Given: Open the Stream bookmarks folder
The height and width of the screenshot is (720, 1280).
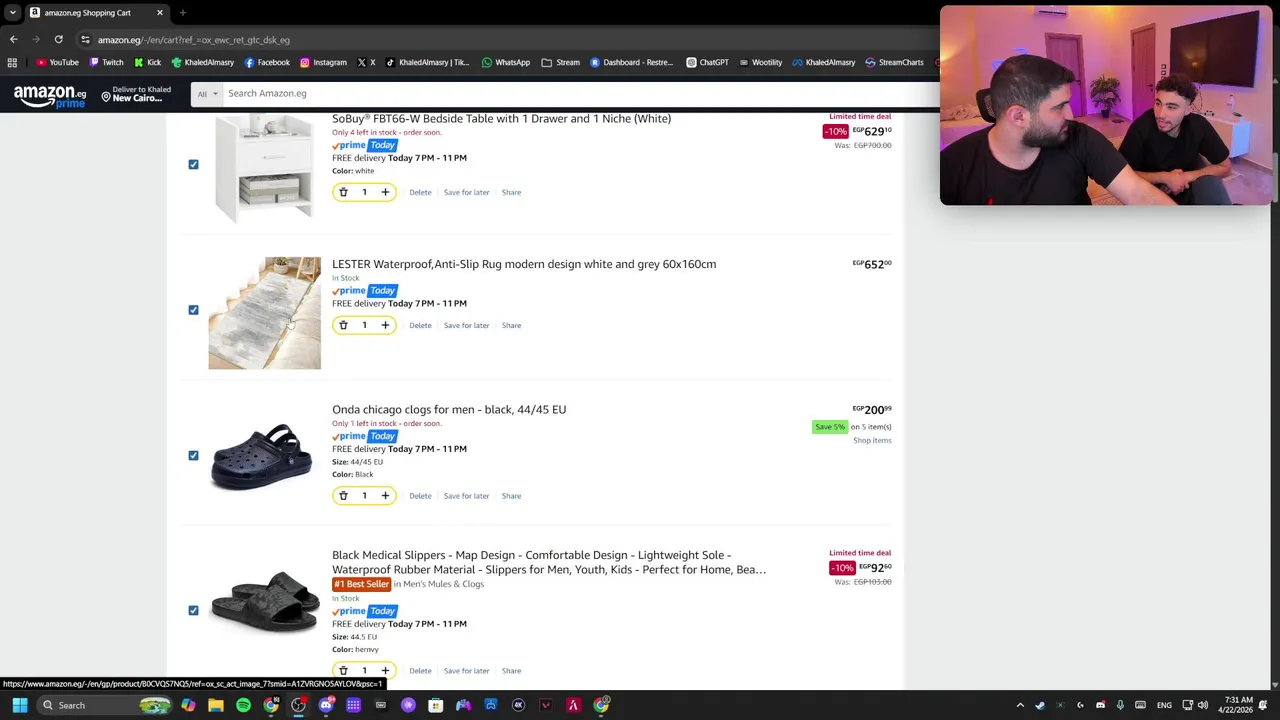Looking at the screenshot, I should click(561, 62).
